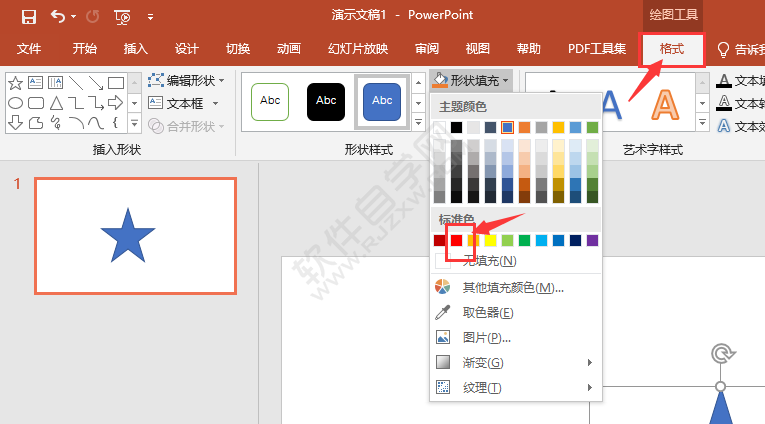Start slideshow from beginning icon

click(x=122, y=18)
